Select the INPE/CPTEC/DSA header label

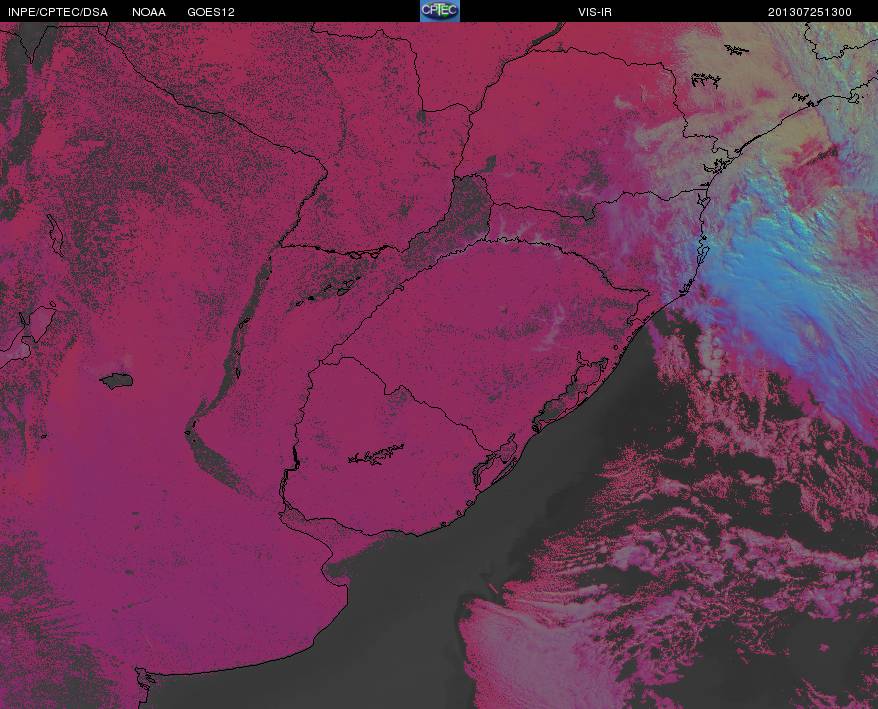click(x=58, y=12)
